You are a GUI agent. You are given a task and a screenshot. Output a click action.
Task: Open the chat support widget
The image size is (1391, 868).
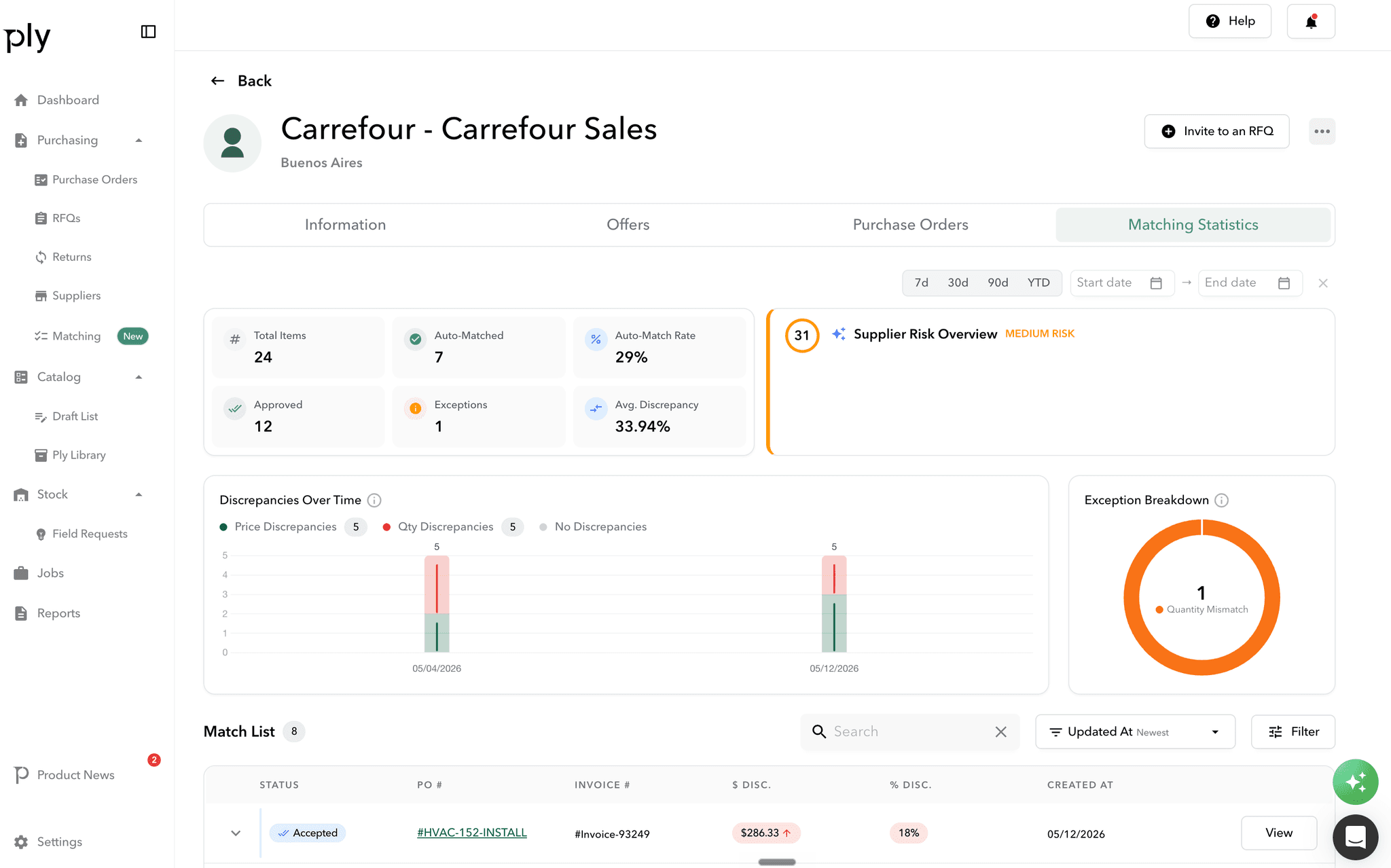point(1355,837)
